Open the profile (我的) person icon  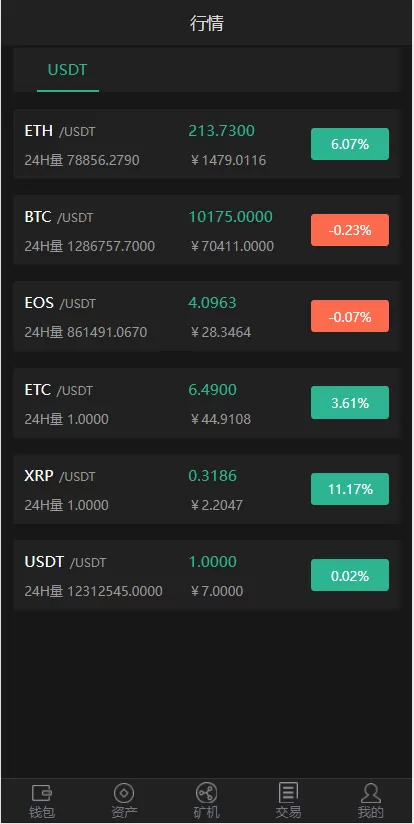point(370,793)
